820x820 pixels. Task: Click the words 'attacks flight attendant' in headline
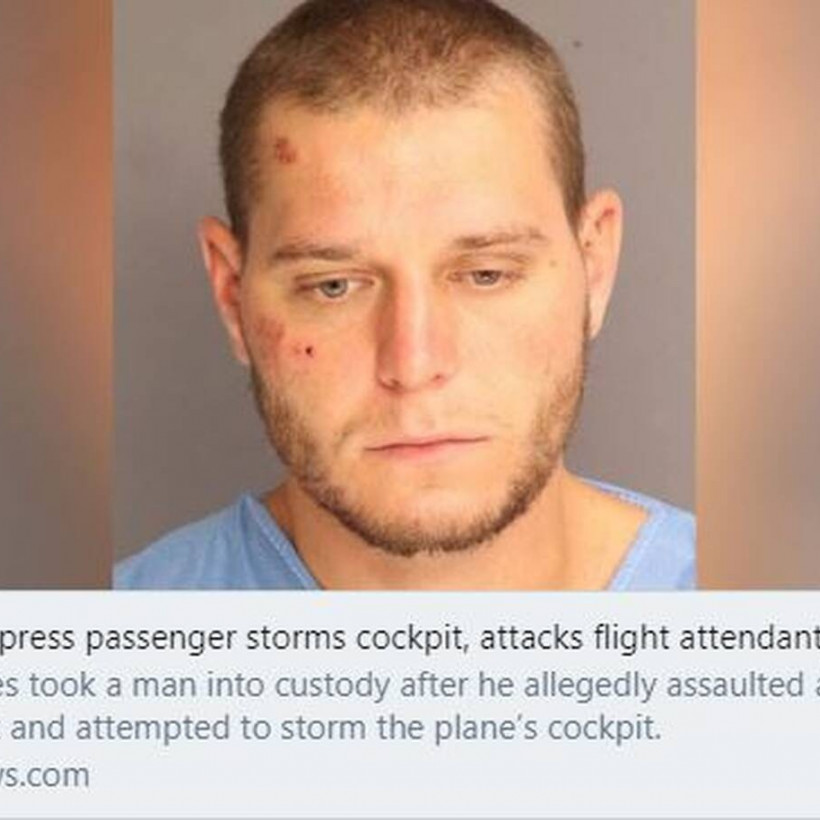[x=650, y=637]
